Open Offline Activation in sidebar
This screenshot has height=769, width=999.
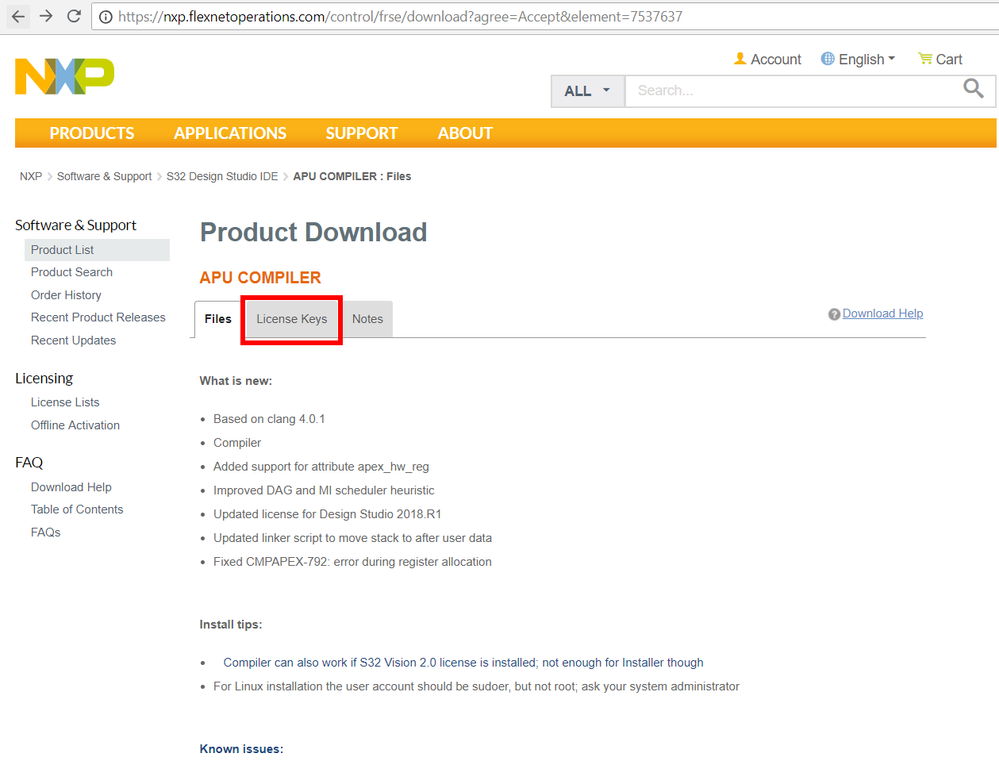coord(75,425)
